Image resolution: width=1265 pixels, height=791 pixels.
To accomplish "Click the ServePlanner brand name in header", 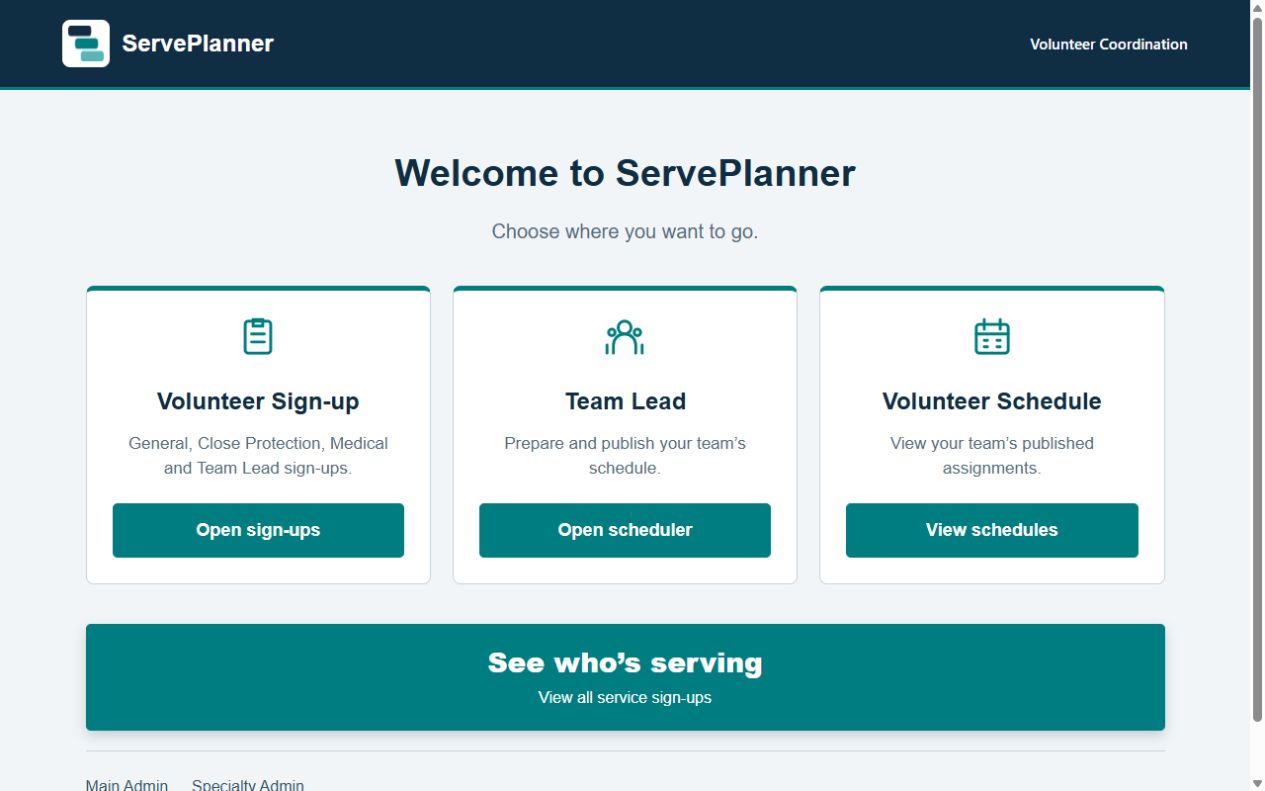I will tap(198, 44).
